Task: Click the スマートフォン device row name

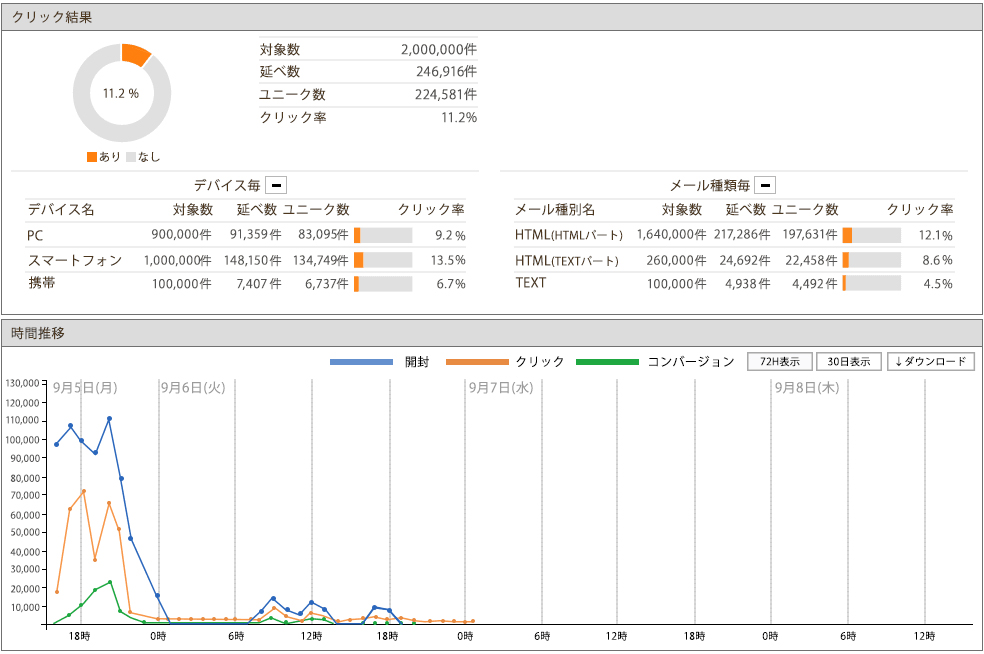Action: click(x=75, y=260)
